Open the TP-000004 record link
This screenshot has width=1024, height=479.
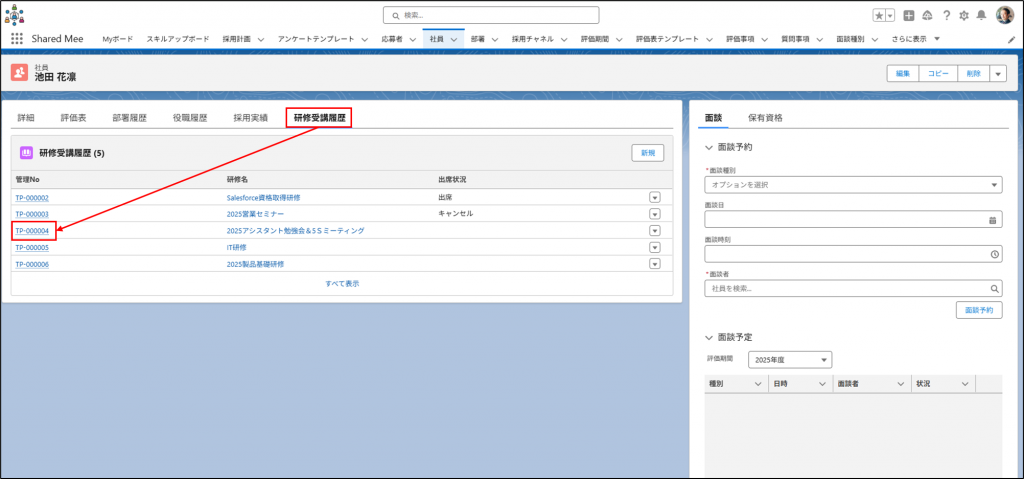32,231
